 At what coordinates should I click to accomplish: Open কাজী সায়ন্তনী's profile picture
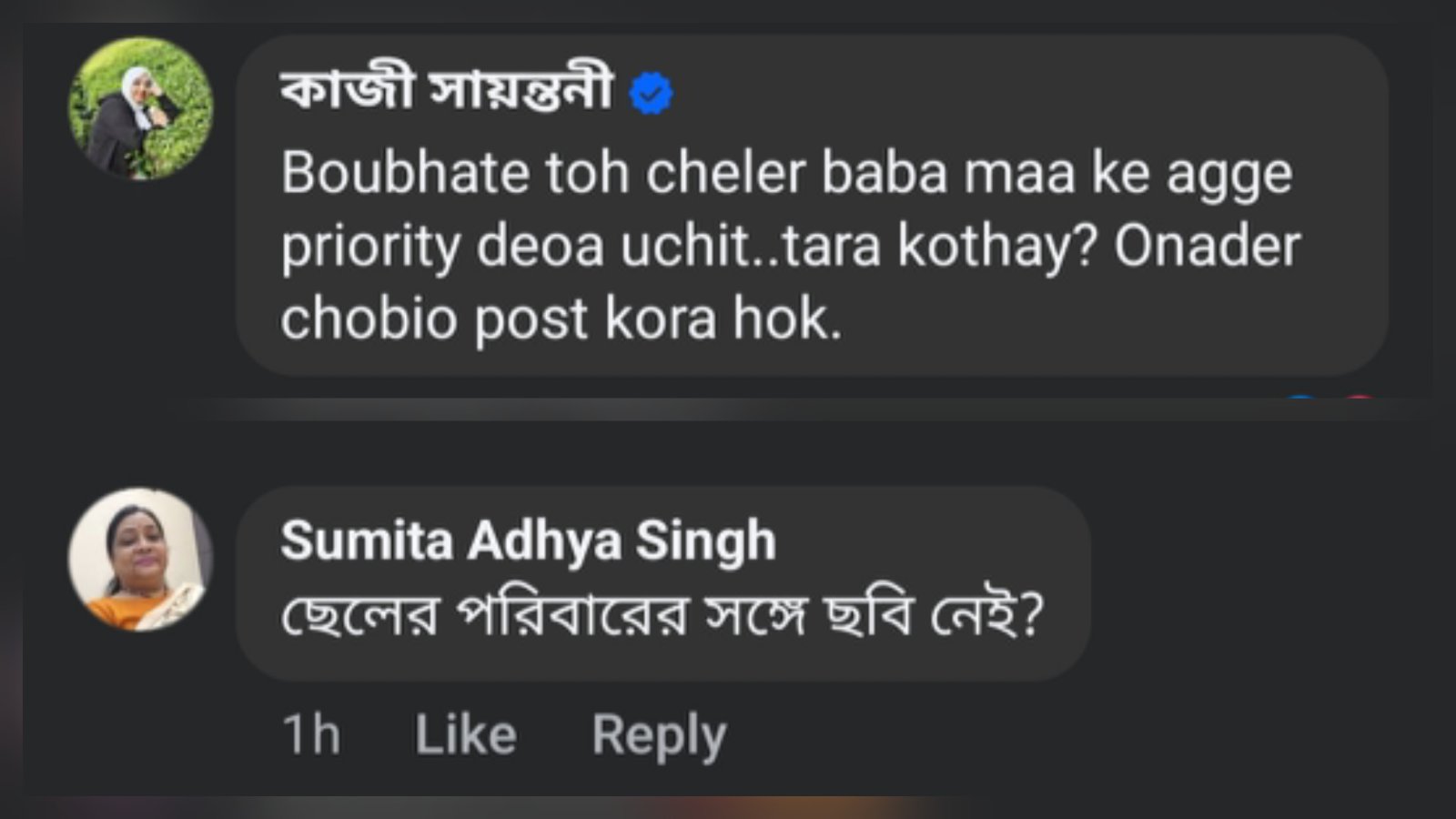click(x=141, y=107)
